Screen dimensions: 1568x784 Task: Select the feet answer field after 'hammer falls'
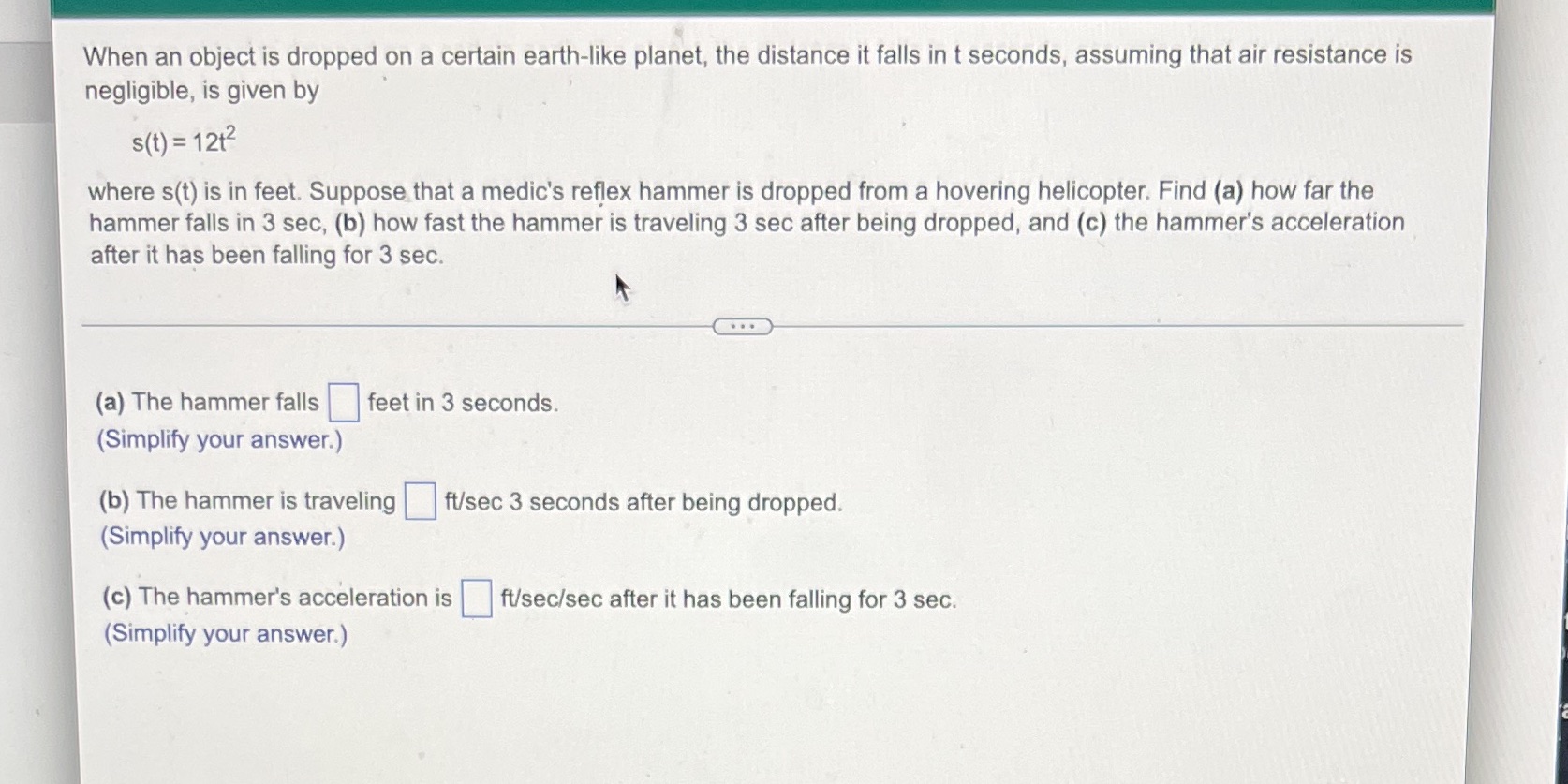(x=343, y=402)
